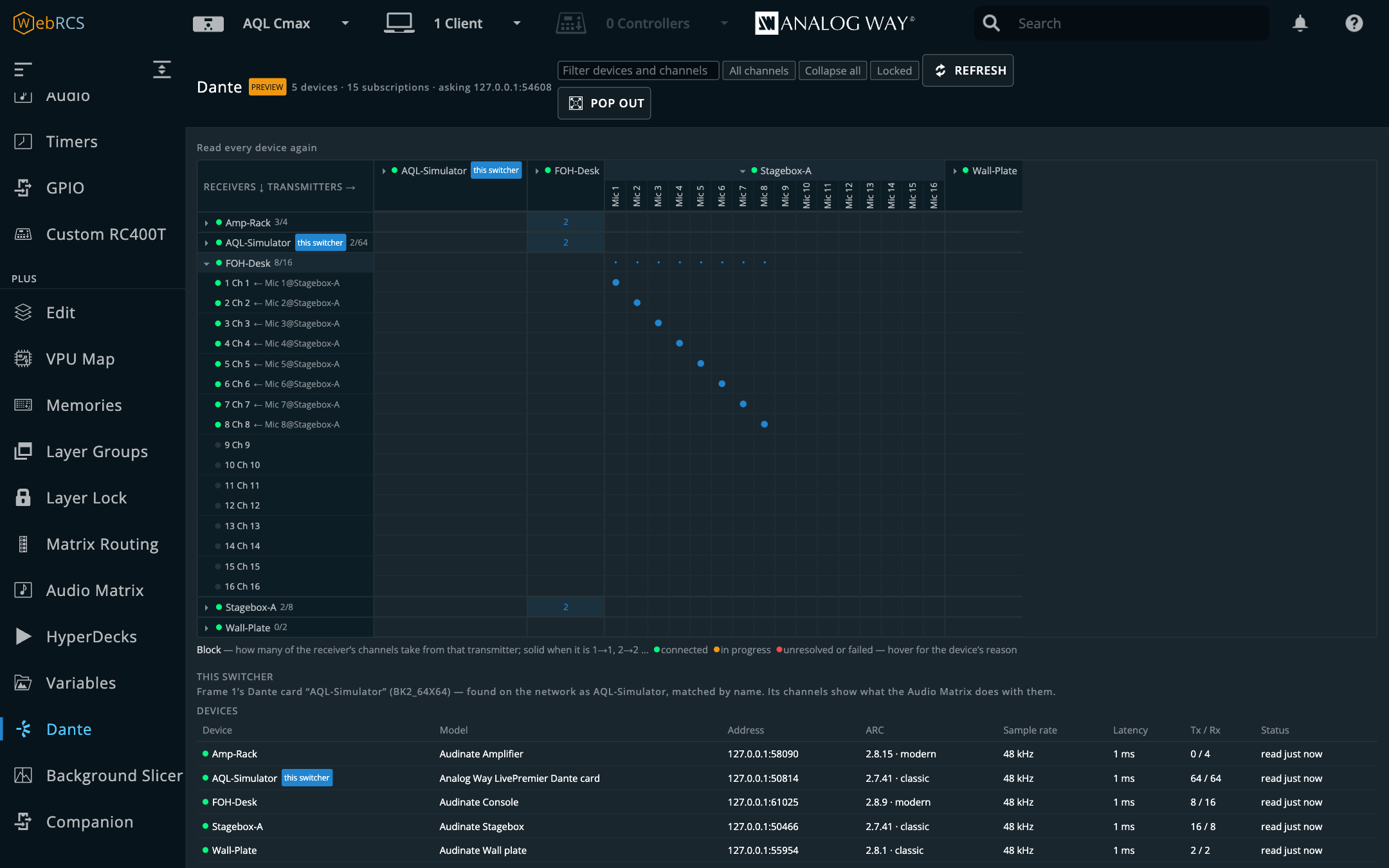Open the help question mark icon
Image resolution: width=1389 pixels, height=868 pixels.
pyautogui.click(x=1354, y=23)
